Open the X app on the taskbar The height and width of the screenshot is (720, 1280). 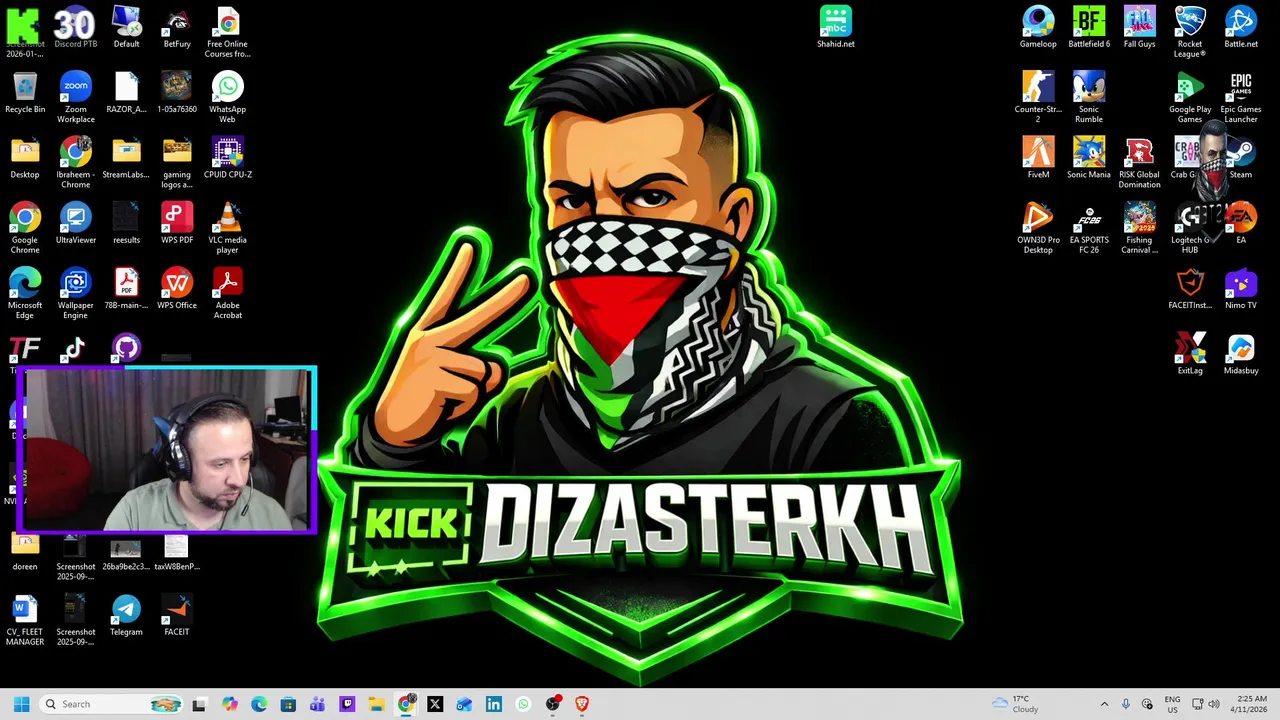point(435,704)
